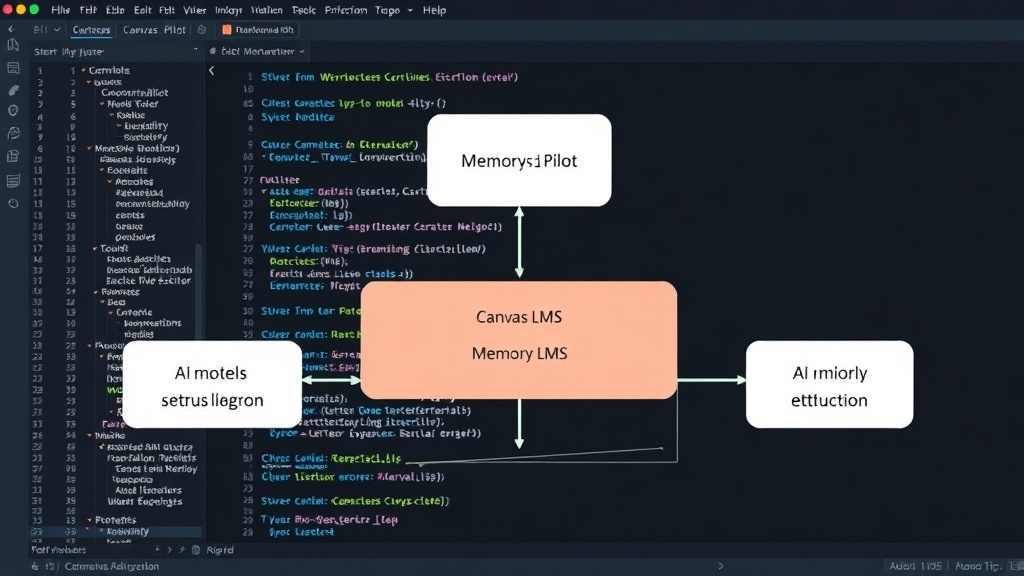Click the Cemenus Adirgetion status bar entry
This screenshot has height=576, width=1024.
click(112, 566)
